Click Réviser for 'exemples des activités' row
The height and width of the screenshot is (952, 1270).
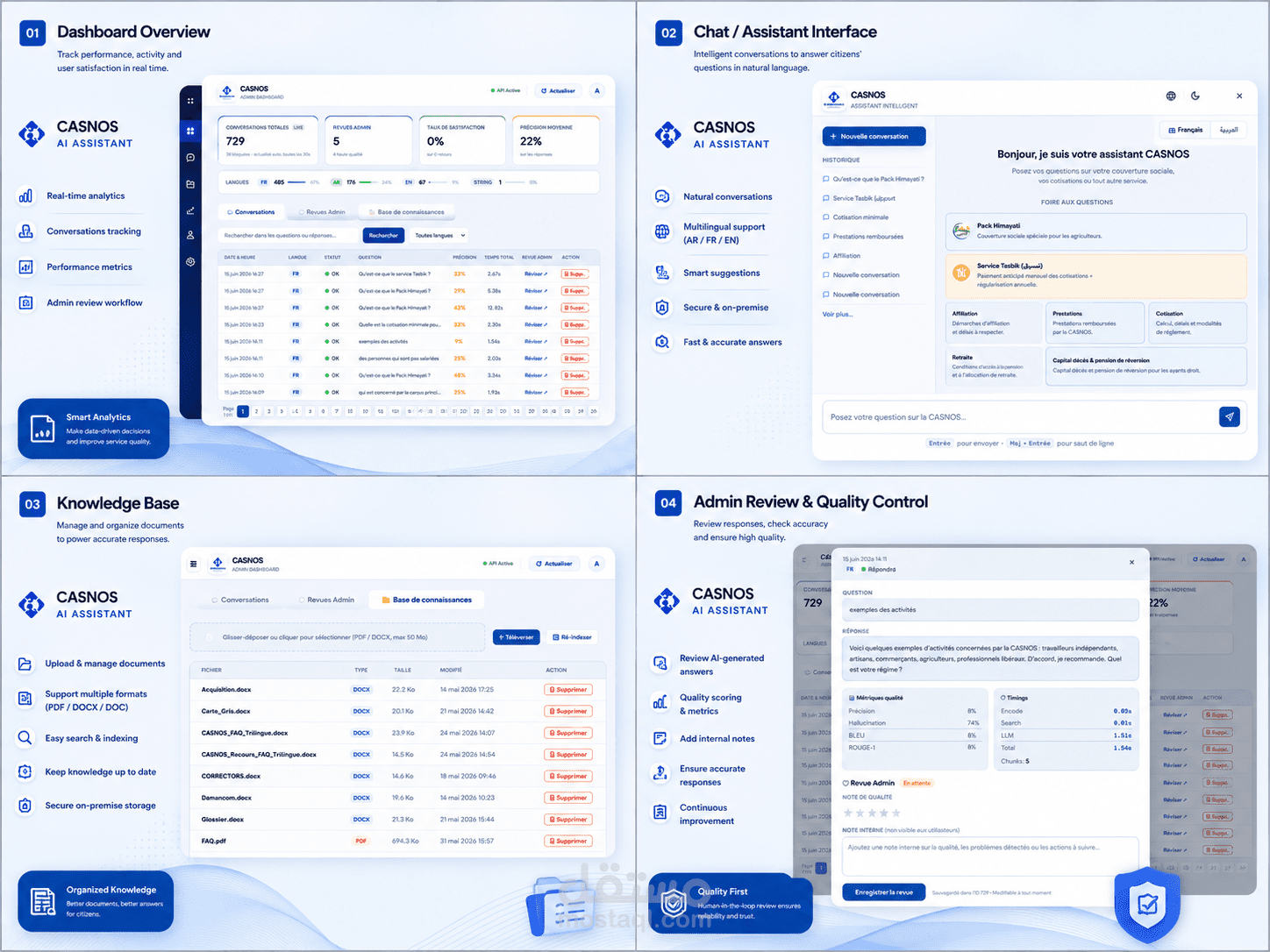536,342
